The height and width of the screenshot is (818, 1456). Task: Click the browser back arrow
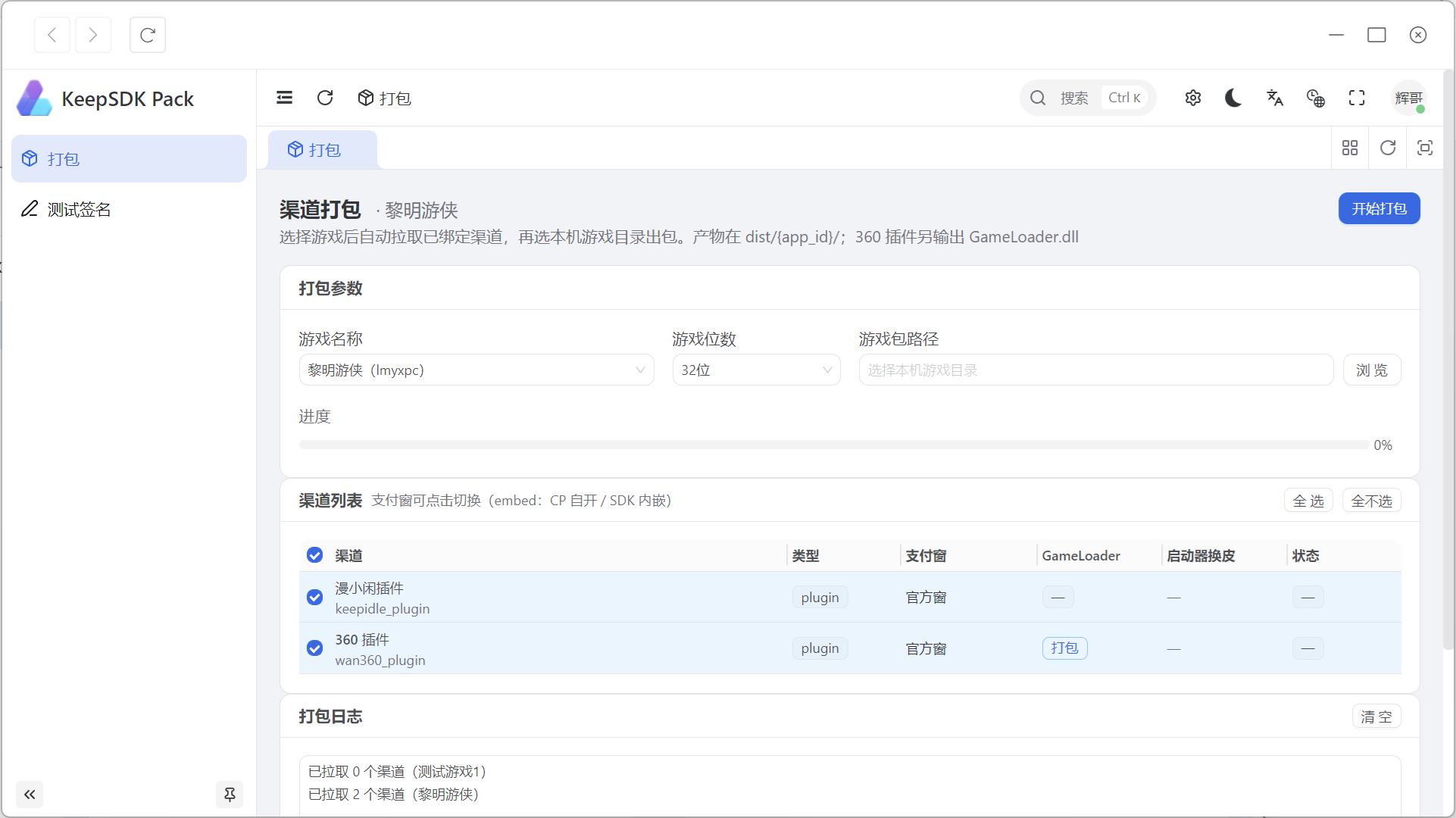pos(52,35)
